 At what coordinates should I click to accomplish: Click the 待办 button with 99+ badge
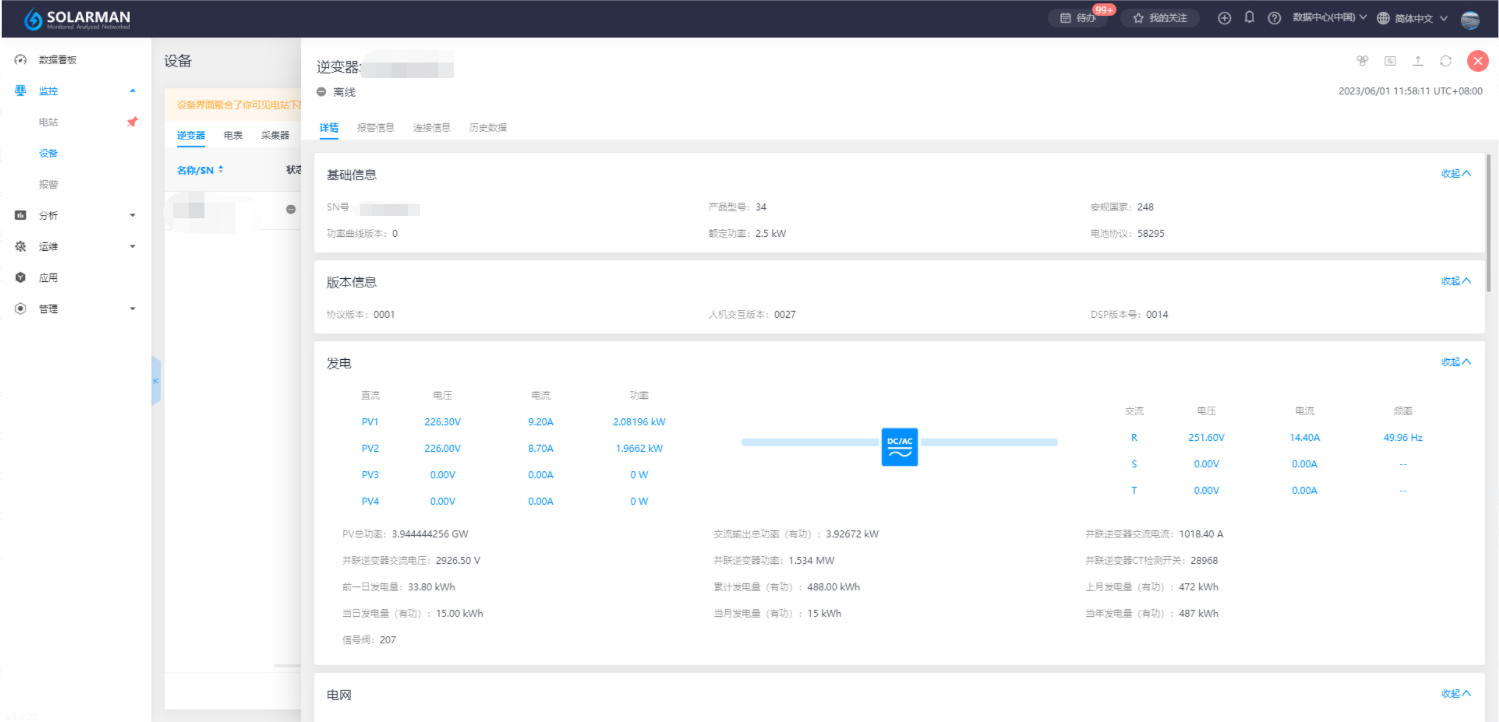point(1084,18)
